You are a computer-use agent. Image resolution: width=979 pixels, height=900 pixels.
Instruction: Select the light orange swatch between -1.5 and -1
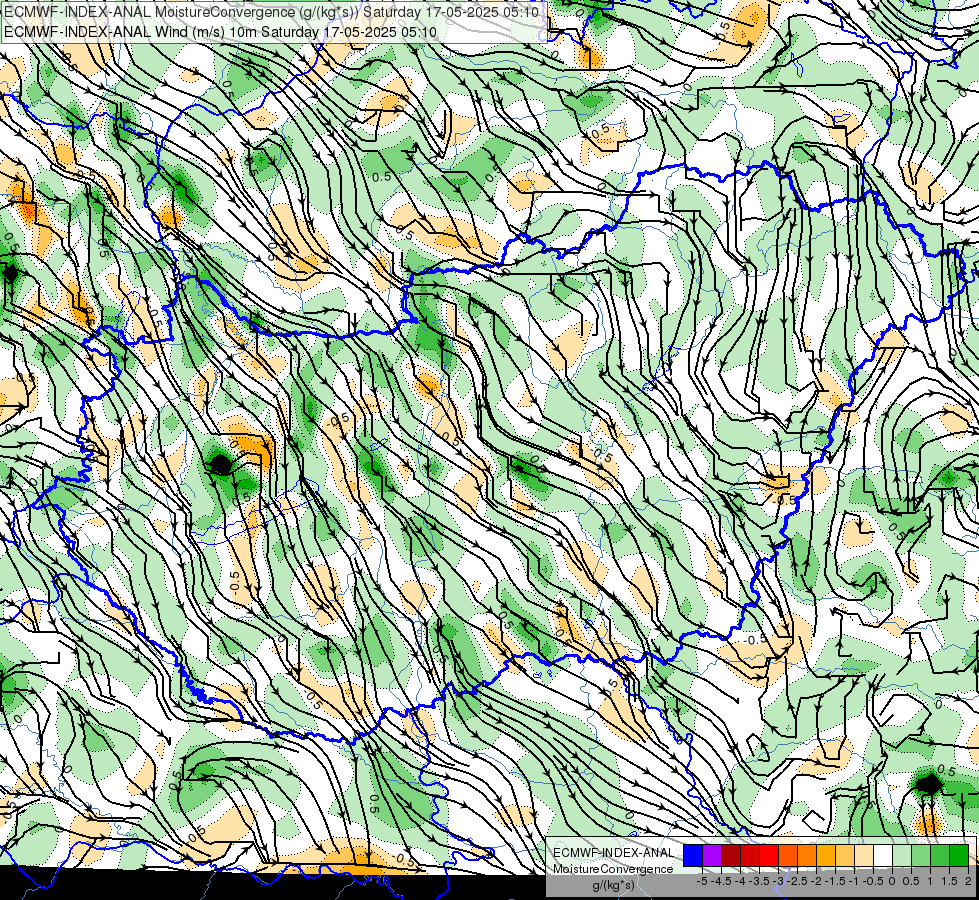pyautogui.click(x=845, y=855)
